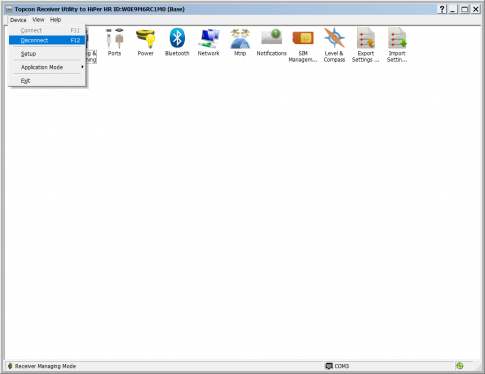Click the Receiver Managing Mode status icon
485x374 pixels.
click(x=10, y=366)
